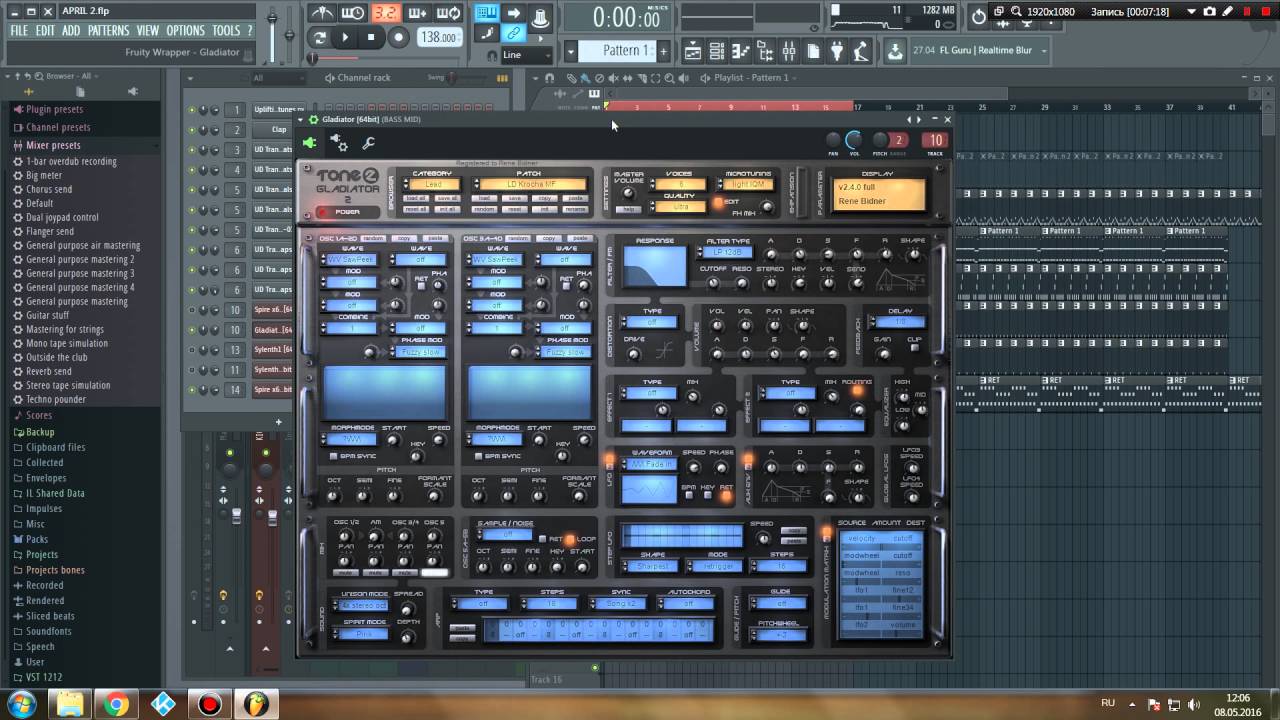This screenshot has height=720, width=1280.
Task: Click the metronome icon
Action: coord(321,13)
